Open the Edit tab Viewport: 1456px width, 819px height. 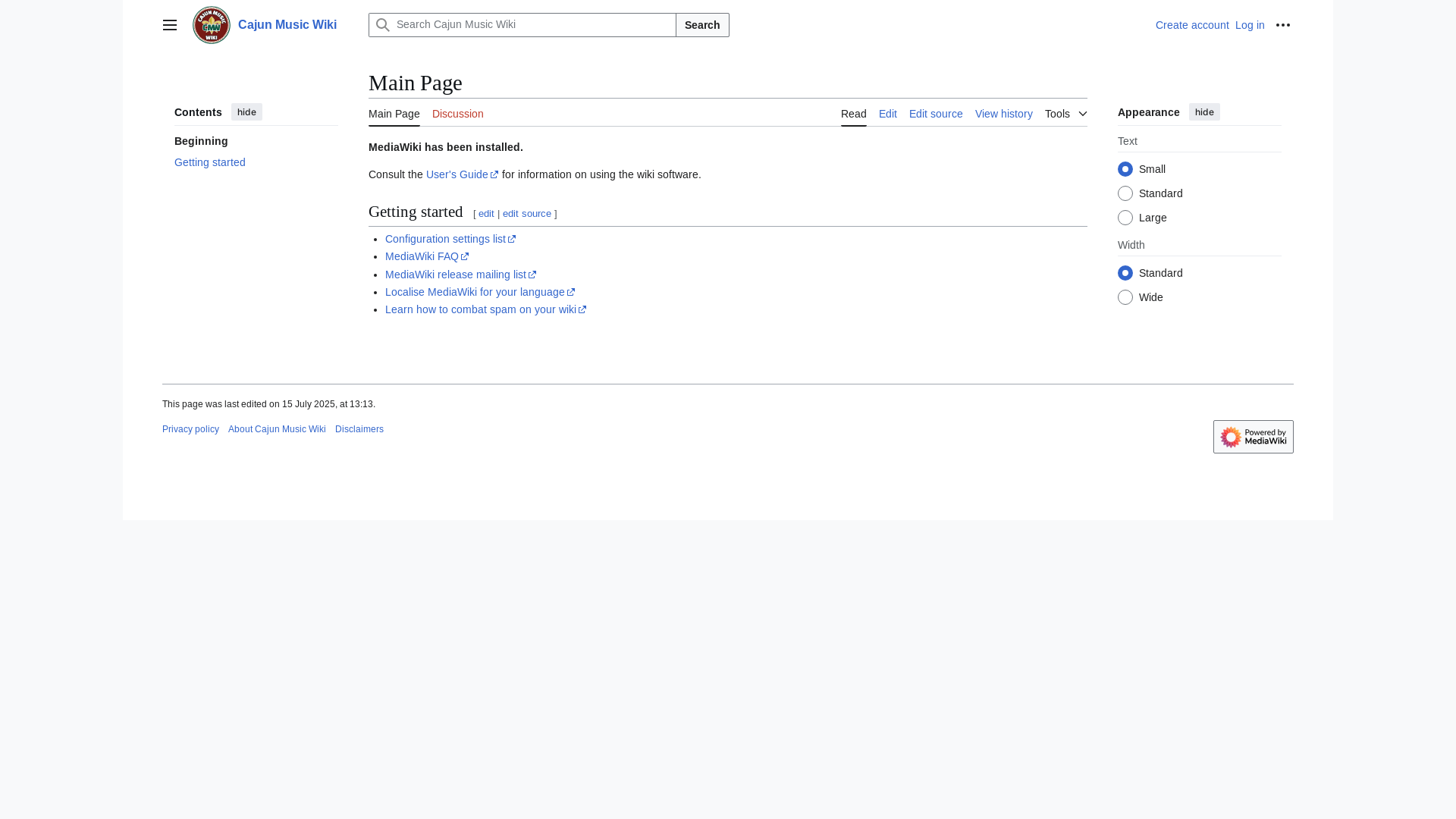tap(887, 114)
